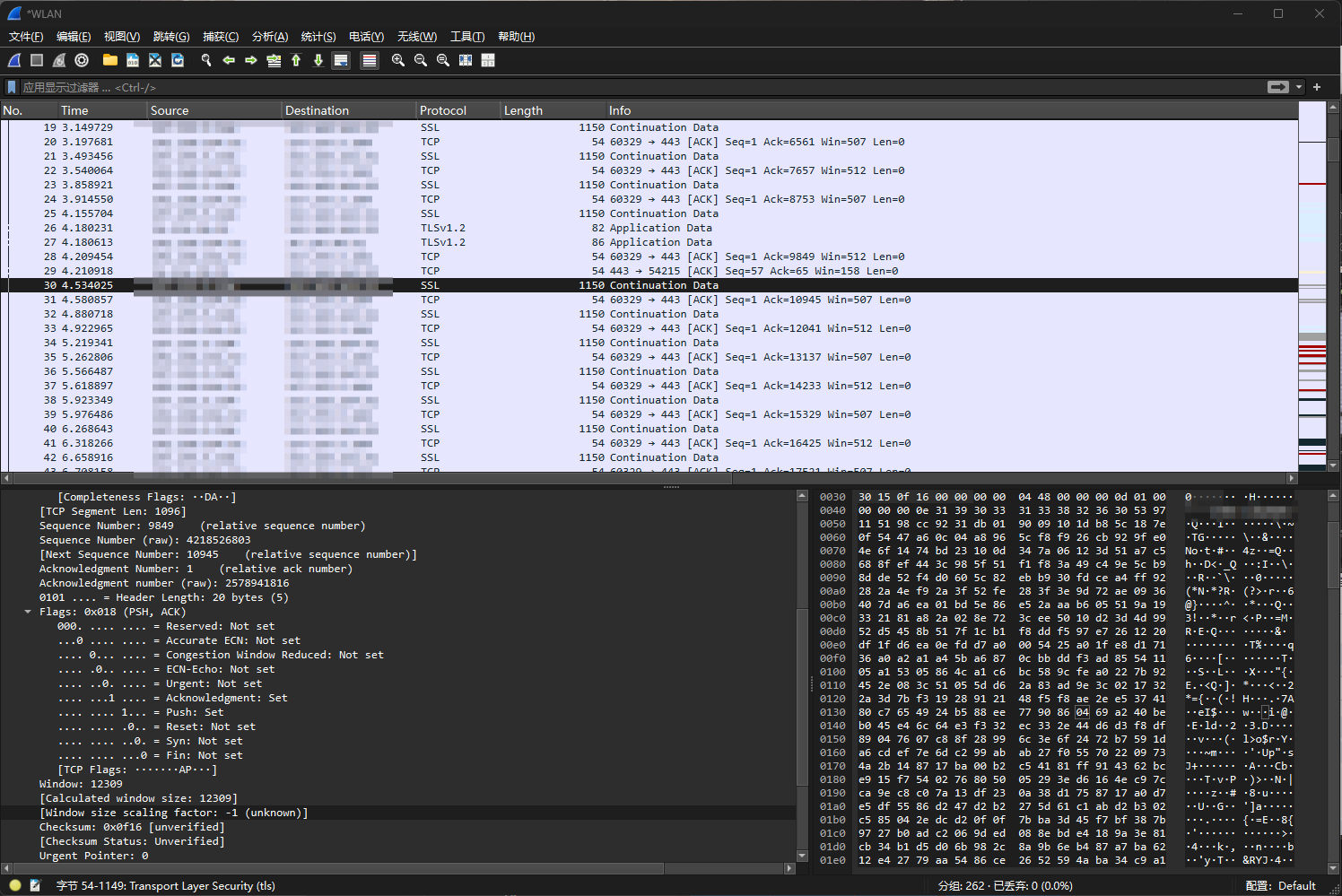This screenshot has width=1342, height=896.
Task: Start capturing packets with shark fin icon
Action: click(14, 60)
